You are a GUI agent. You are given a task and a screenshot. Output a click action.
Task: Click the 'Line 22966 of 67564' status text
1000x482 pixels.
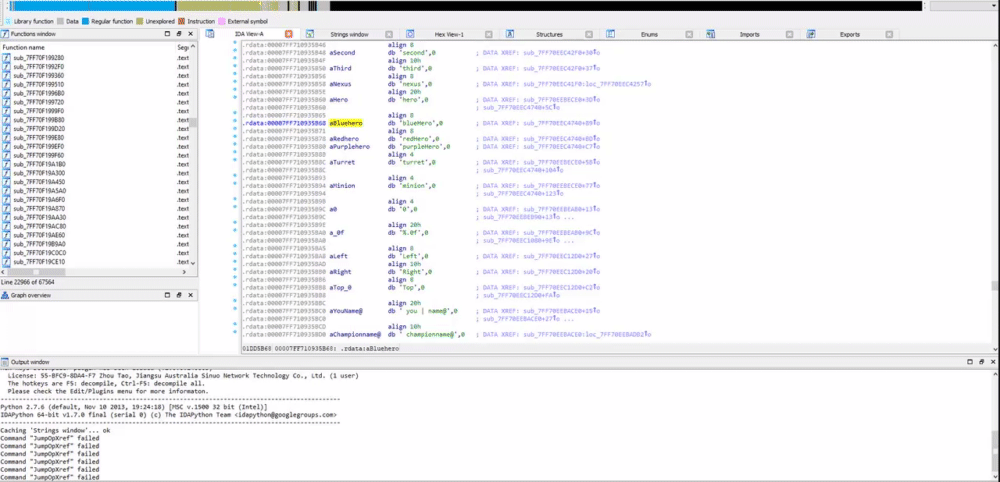(x=27, y=282)
